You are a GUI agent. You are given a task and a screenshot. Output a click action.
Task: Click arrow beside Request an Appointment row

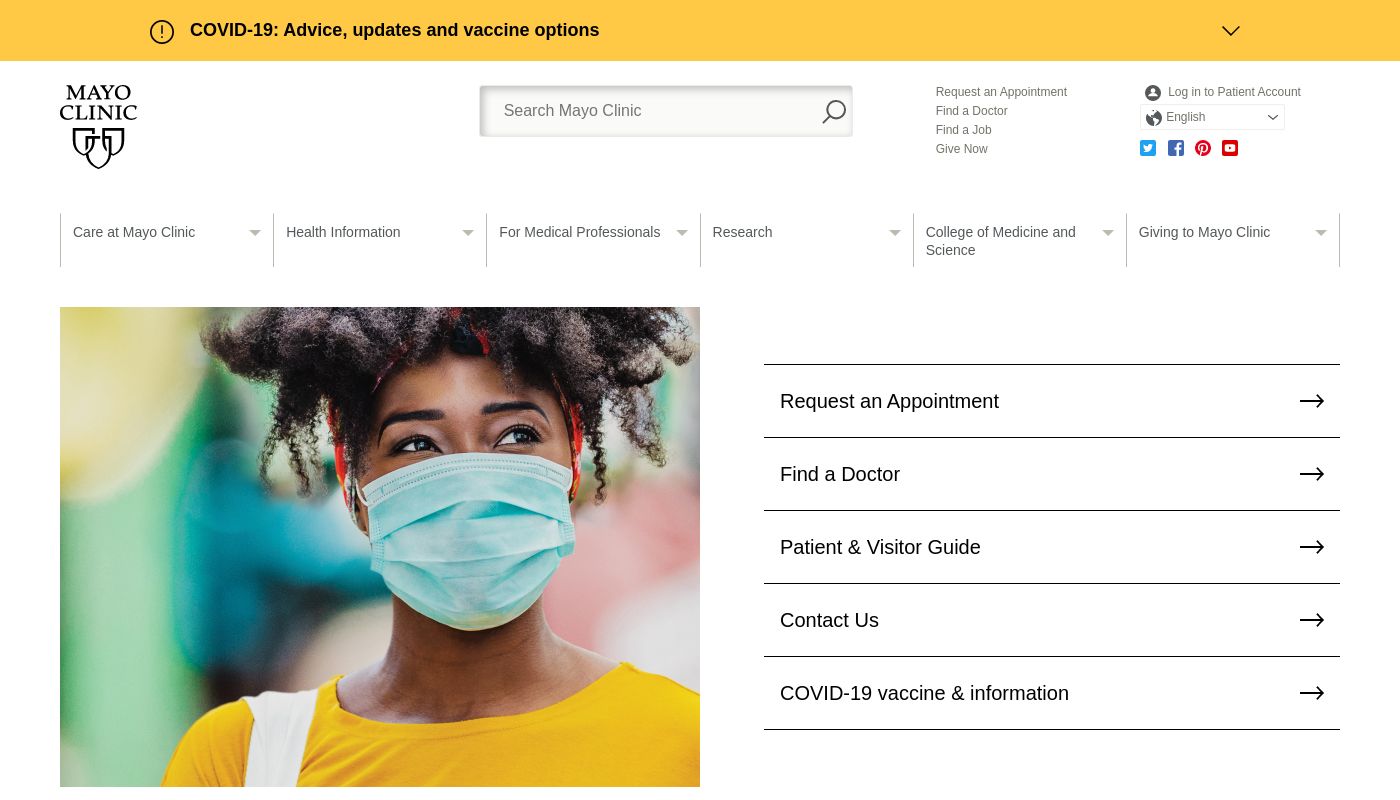tap(1312, 401)
